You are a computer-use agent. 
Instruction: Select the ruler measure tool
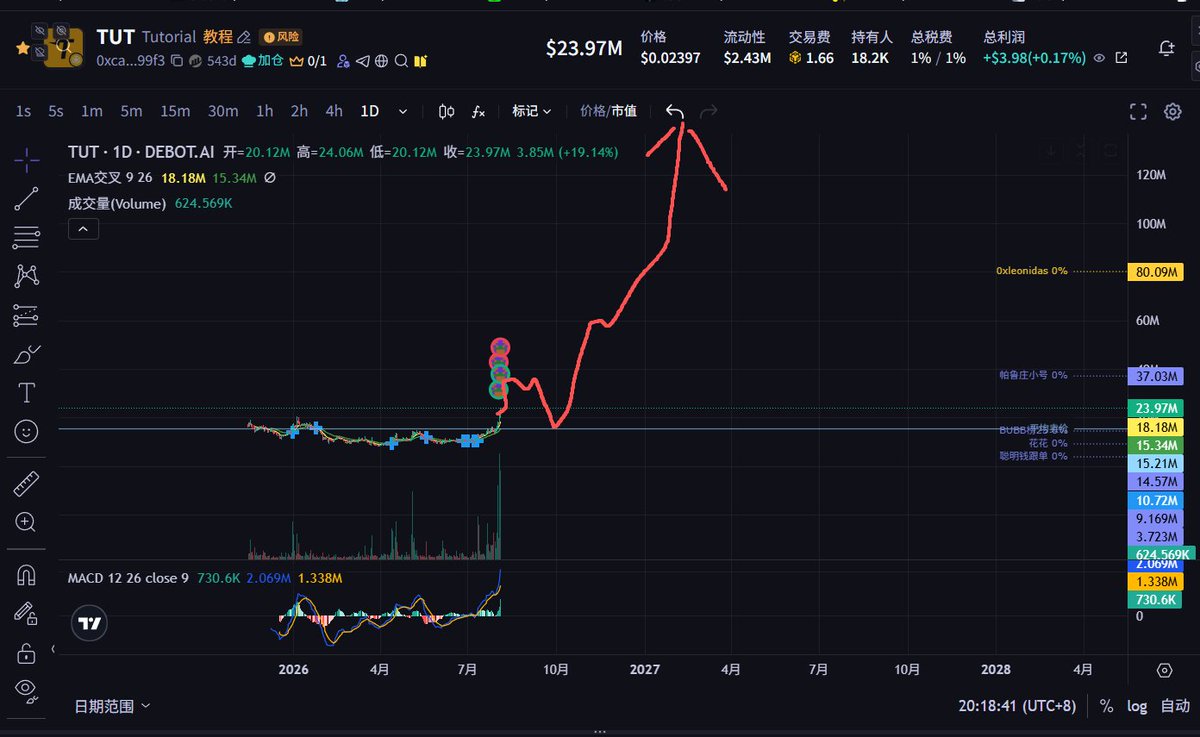27,484
